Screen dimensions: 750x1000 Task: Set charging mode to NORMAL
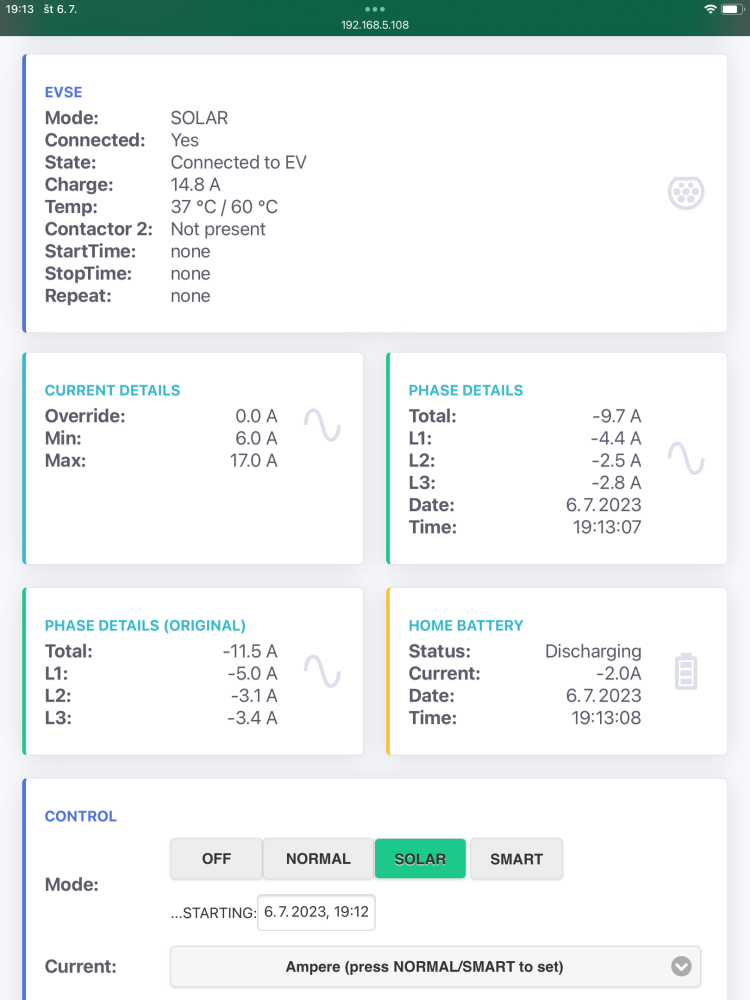coord(318,858)
